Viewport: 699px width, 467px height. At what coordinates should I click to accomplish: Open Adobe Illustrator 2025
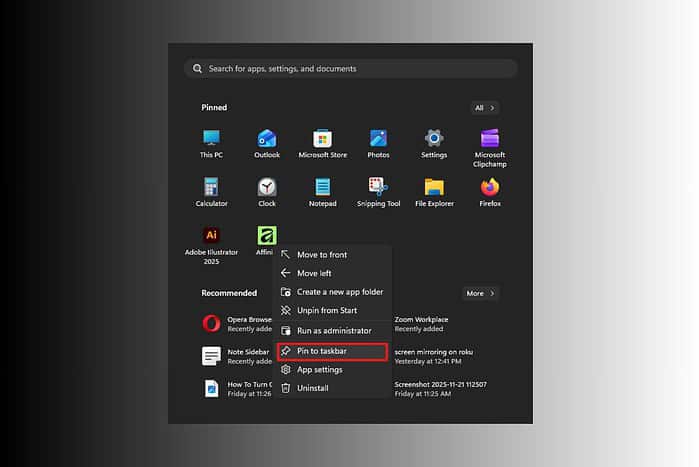tap(211, 245)
